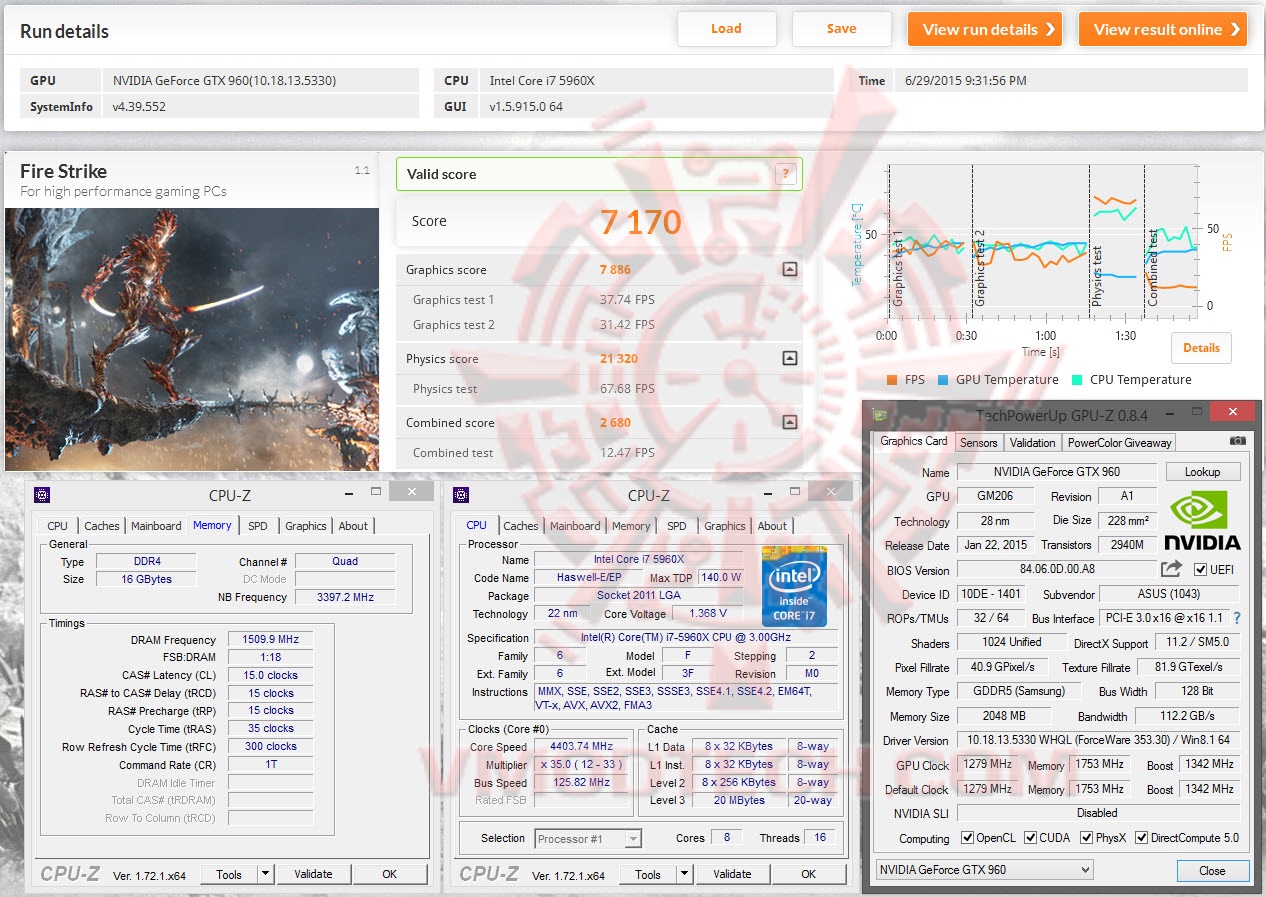
Task: Click the Fire Strike score 7 170
Action: tap(641, 221)
